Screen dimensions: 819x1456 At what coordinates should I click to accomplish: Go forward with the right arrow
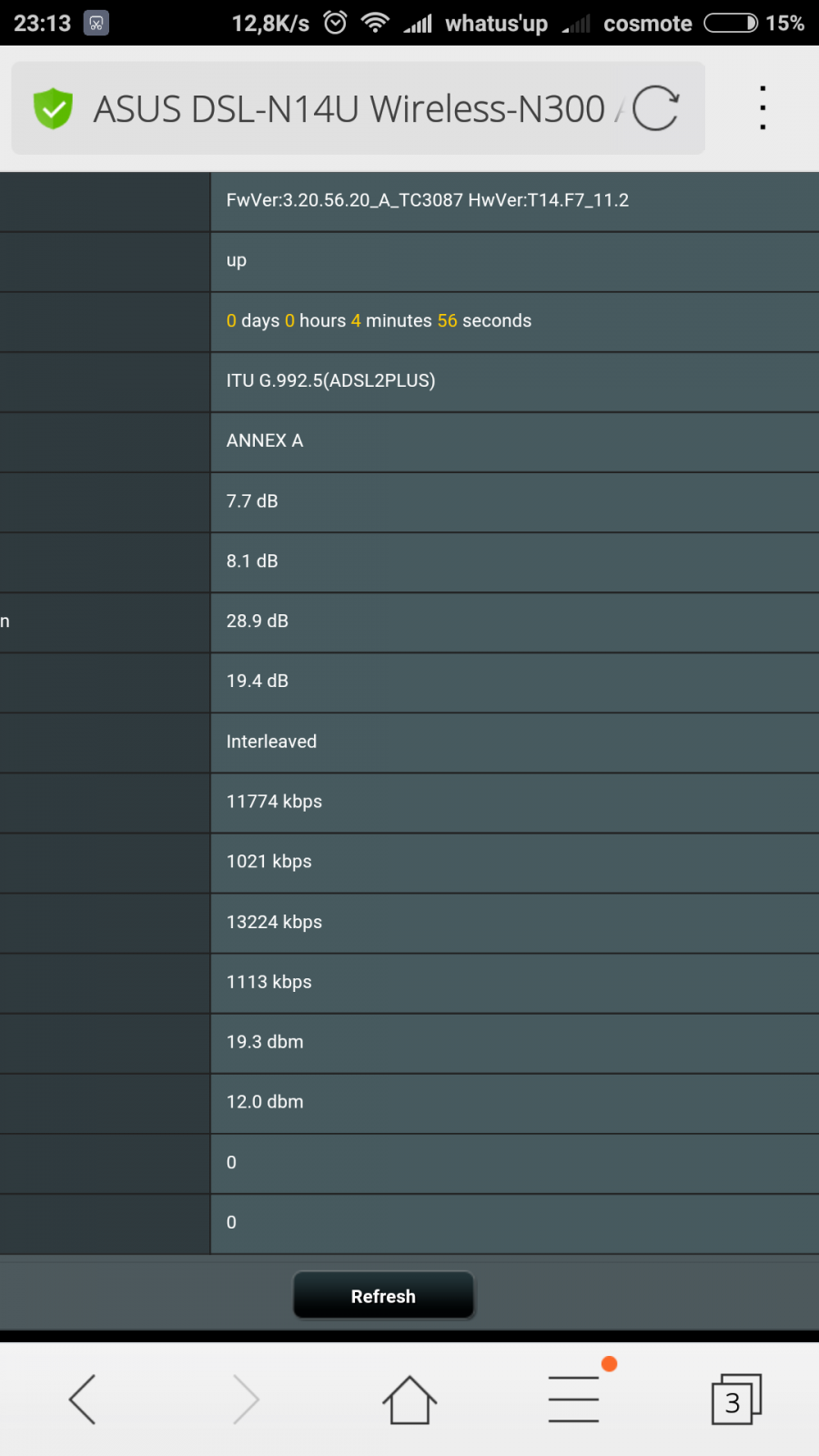click(x=246, y=1399)
